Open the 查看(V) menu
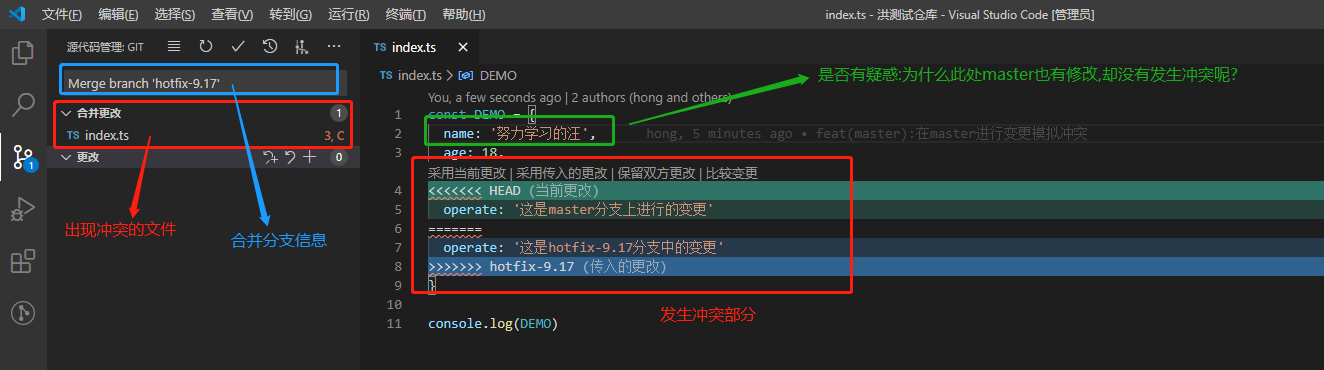This screenshot has height=370, width=1324. click(232, 15)
